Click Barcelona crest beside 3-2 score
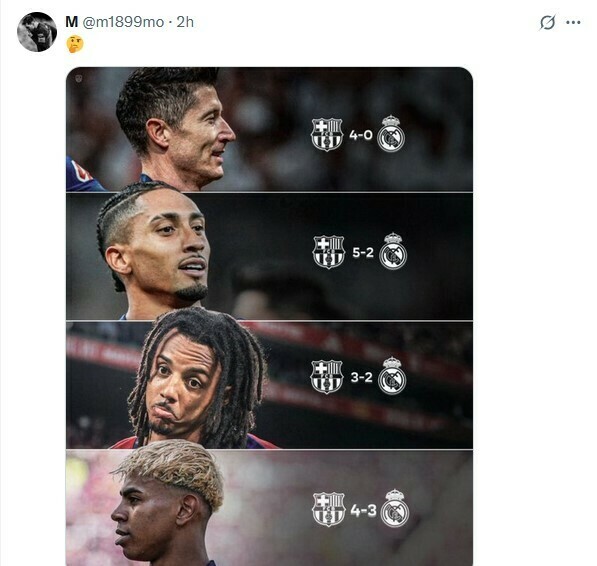The height and width of the screenshot is (566, 597). tap(327, 377)
